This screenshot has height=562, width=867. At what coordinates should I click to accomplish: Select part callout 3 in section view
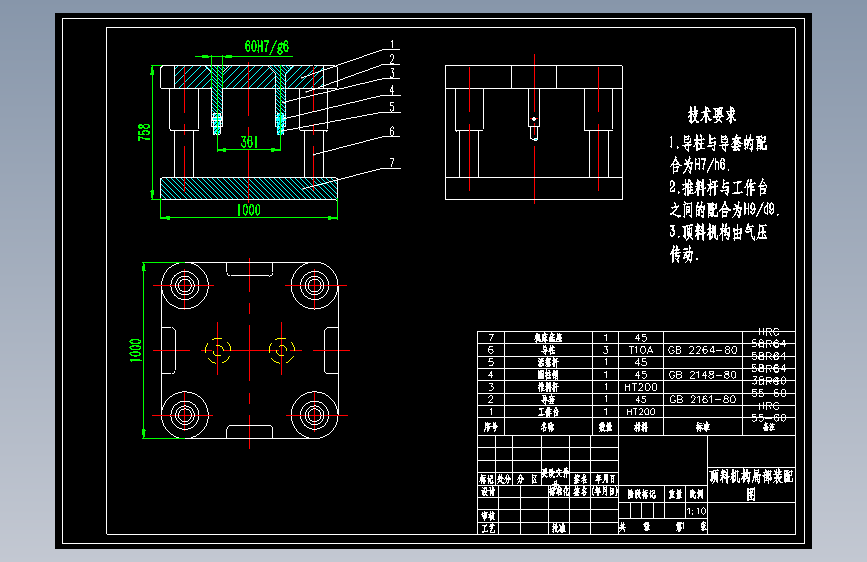[392, 73]
